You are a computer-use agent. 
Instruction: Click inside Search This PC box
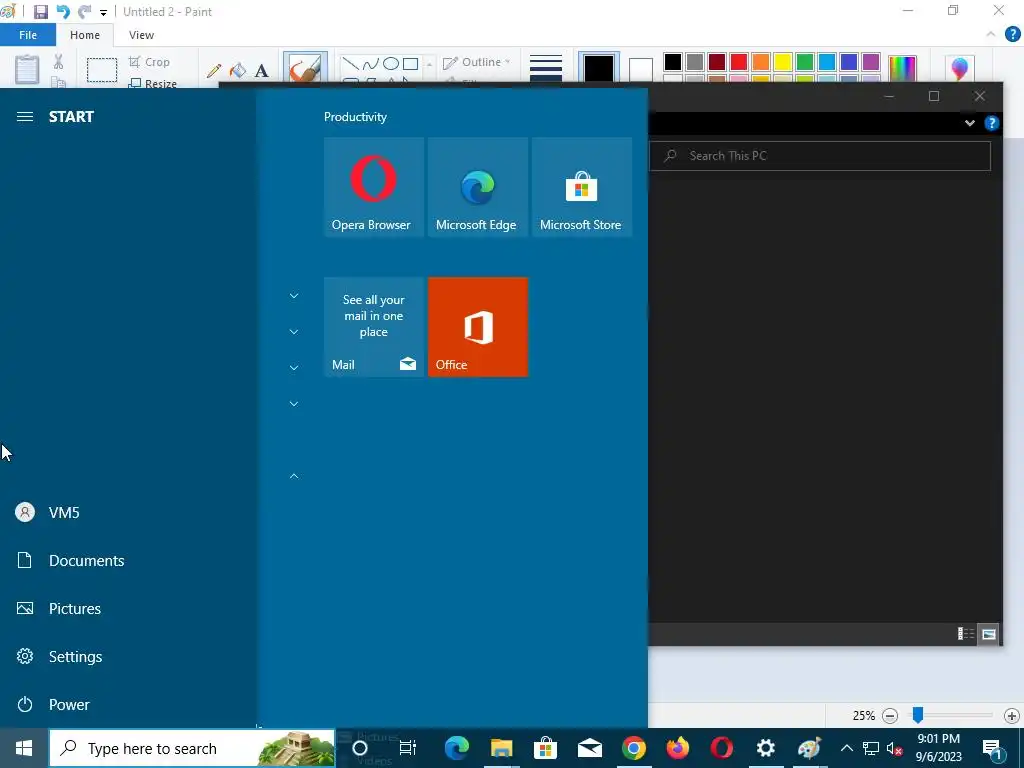(x=820, y=156)
